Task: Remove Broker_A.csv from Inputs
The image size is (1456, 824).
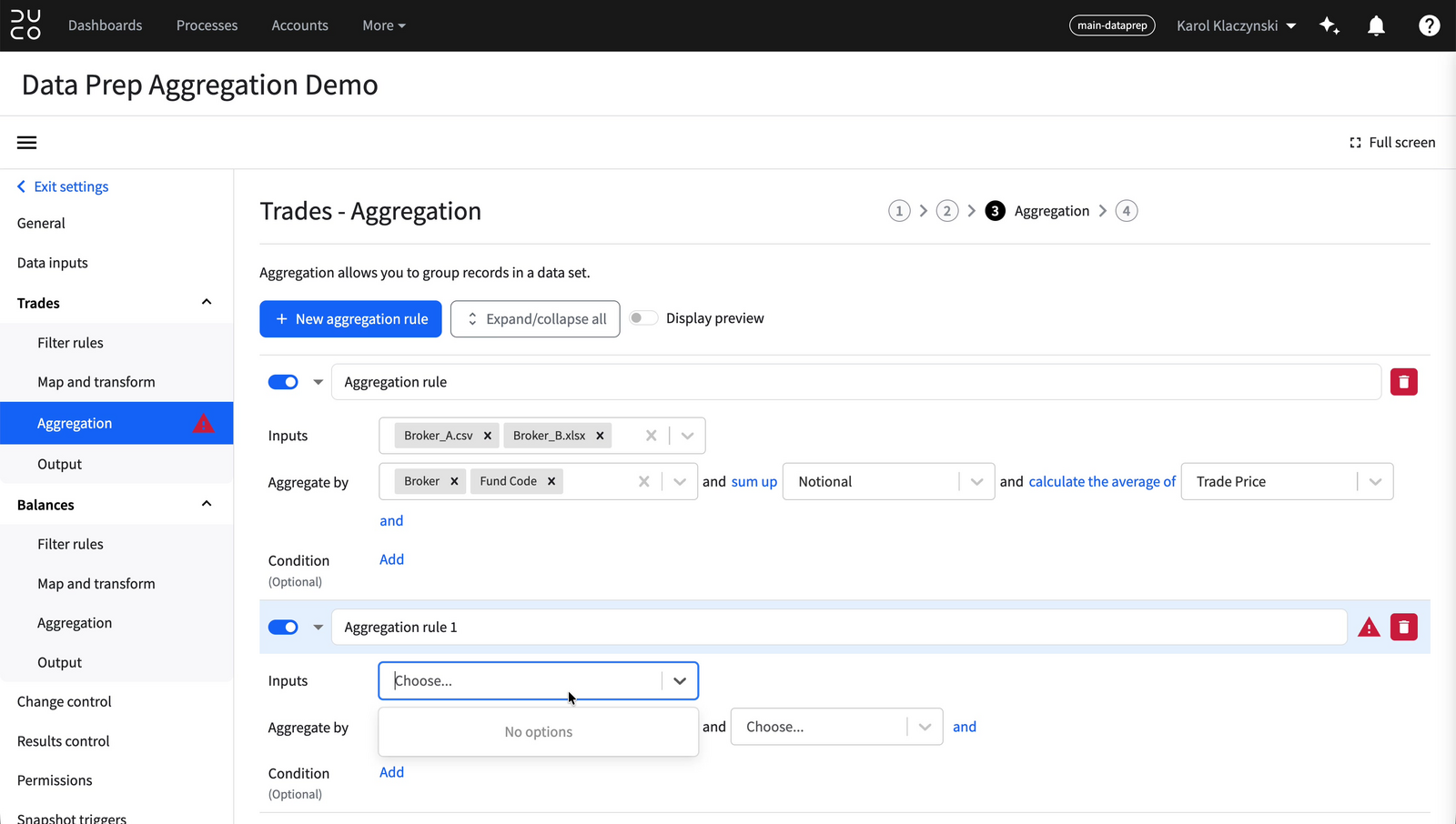Action: pyautogui.click(x=488, y=436)
